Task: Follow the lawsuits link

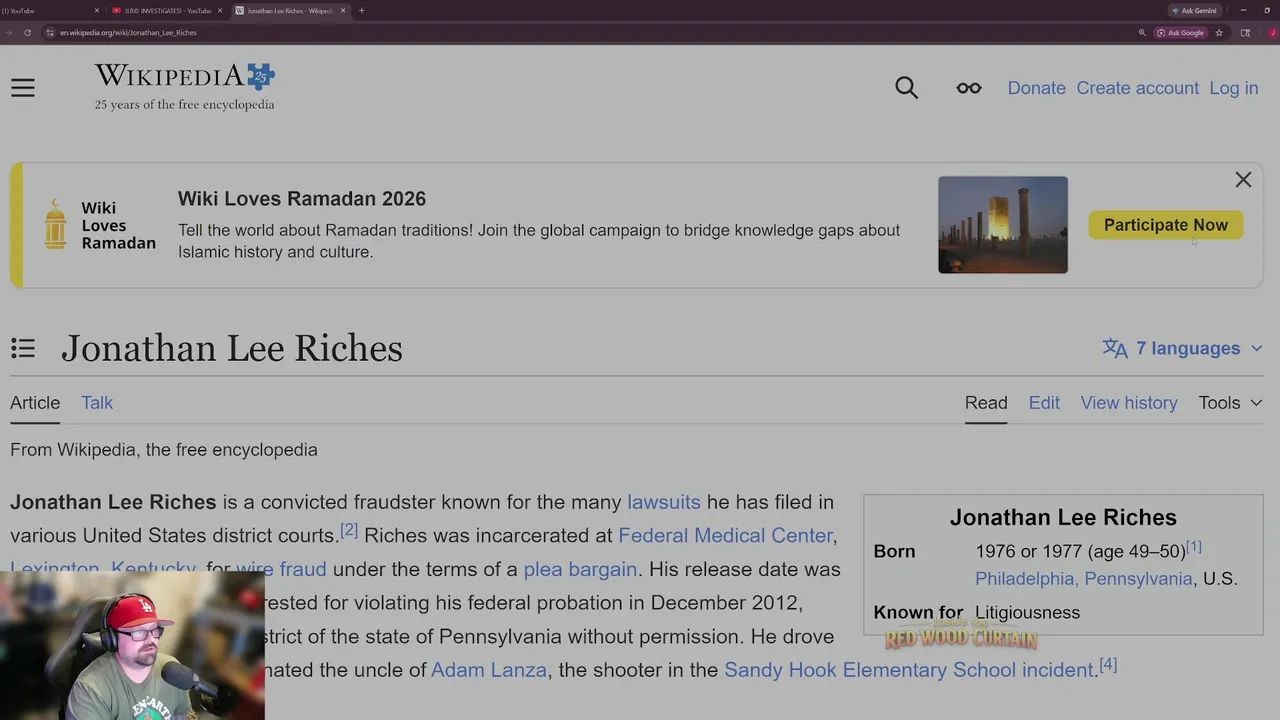Action: [664, 502]
